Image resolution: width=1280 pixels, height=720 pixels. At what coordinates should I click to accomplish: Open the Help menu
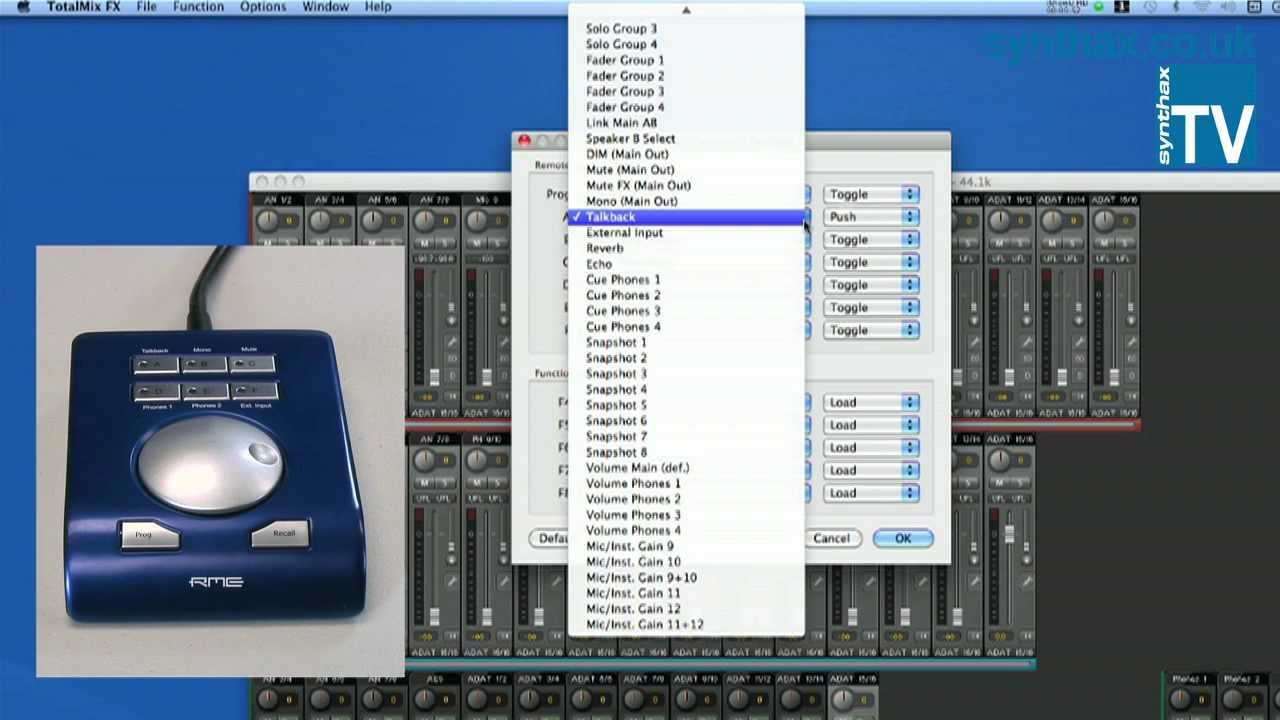click(378, 7)
